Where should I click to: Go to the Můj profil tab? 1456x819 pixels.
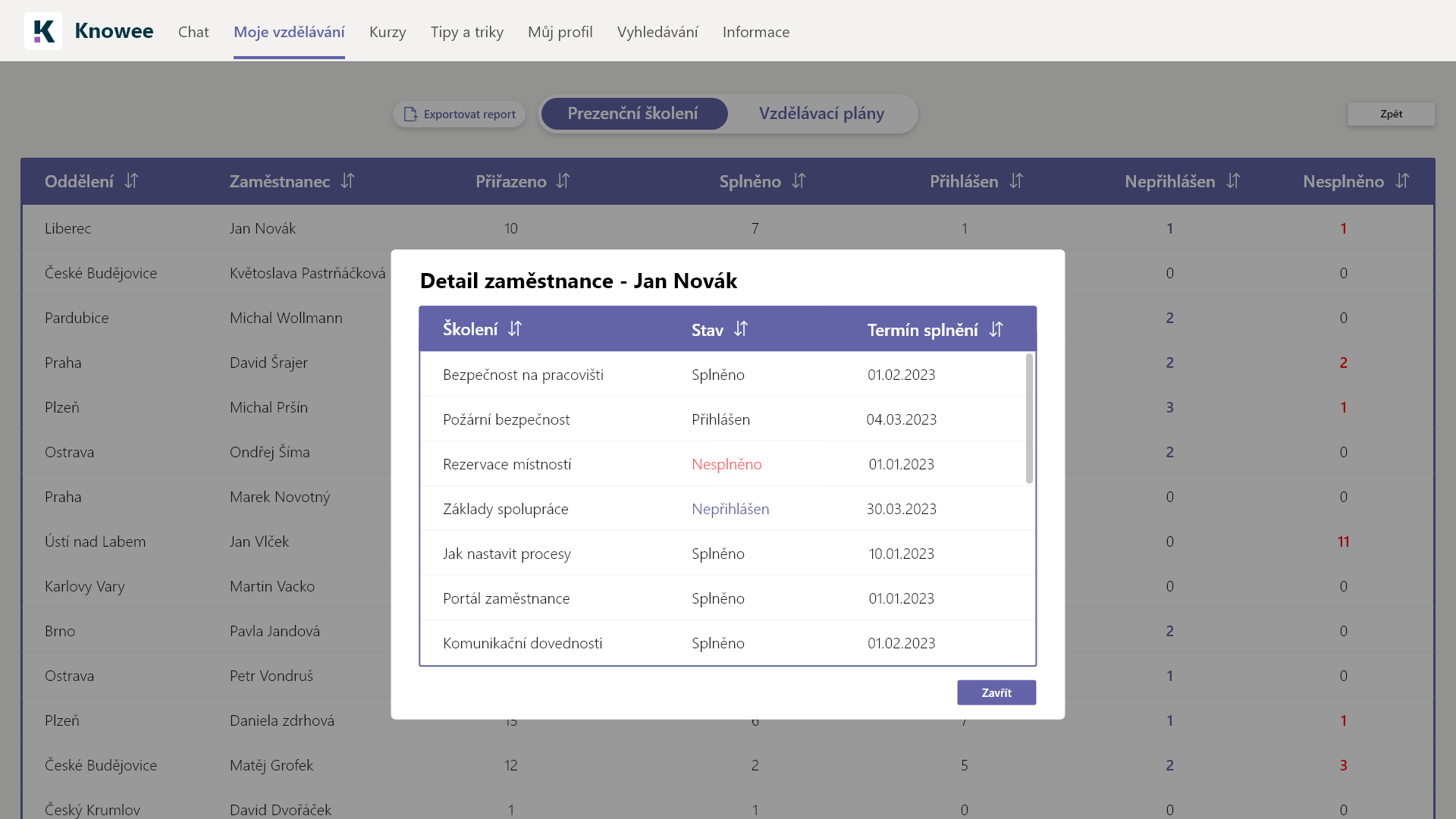coord(560,32)
